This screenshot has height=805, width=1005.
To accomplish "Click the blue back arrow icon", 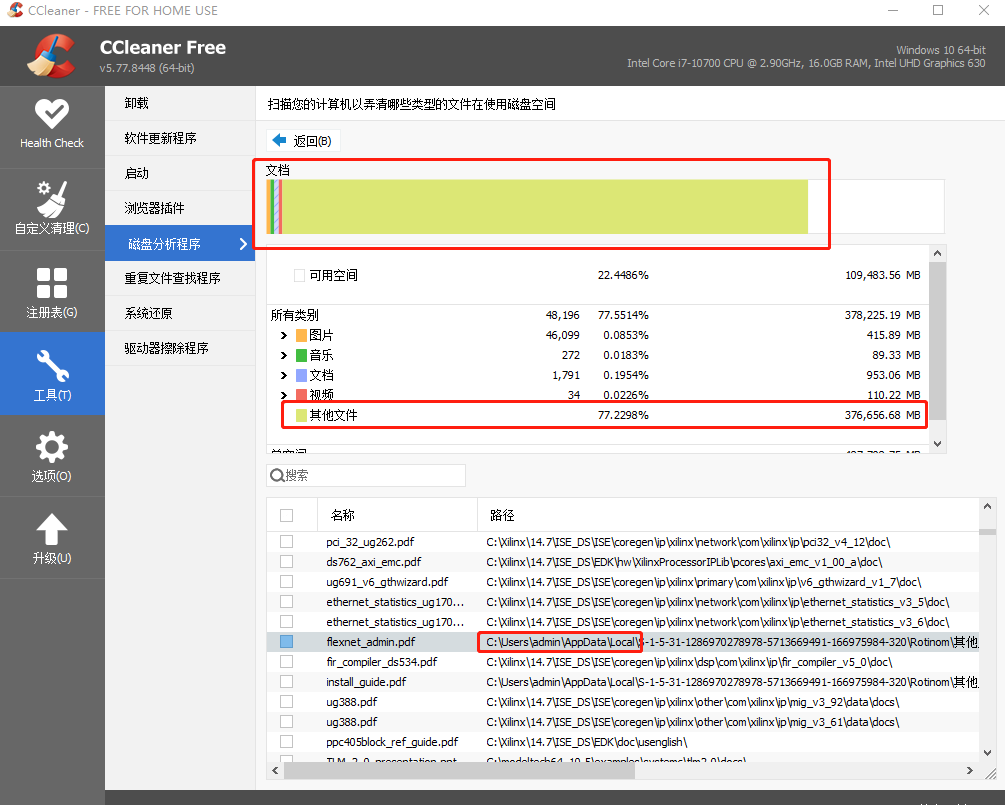I will pyautogui.click(x=279, y=140).
